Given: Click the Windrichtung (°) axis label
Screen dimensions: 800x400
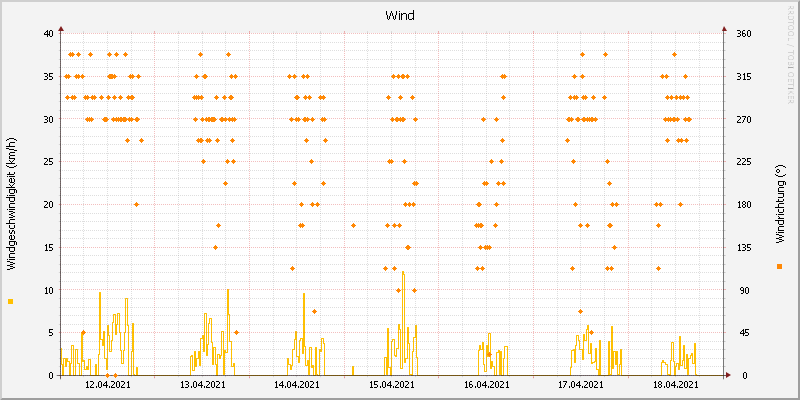Looking at the screenshot, I should [779, 205].
